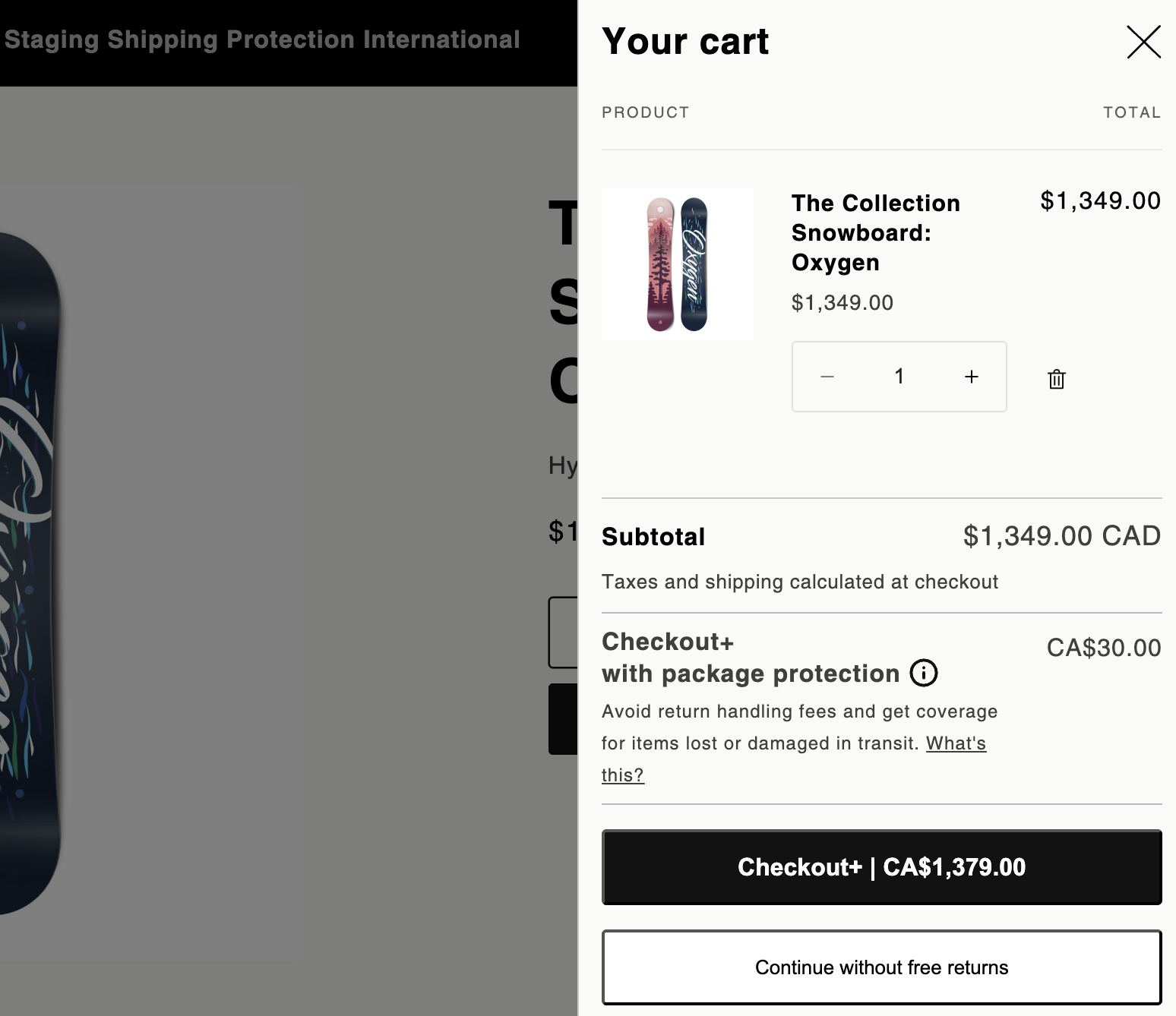1176x1016 pixels.
Task: Click the dimmed outlined button behind the cart drawer
Action: (x=563, y=633)
